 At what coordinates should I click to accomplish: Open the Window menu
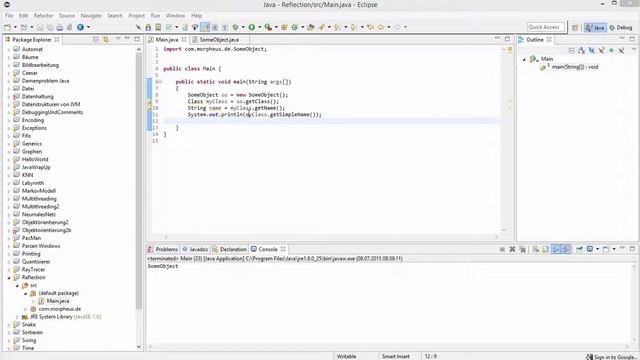[x=176, y=16]
